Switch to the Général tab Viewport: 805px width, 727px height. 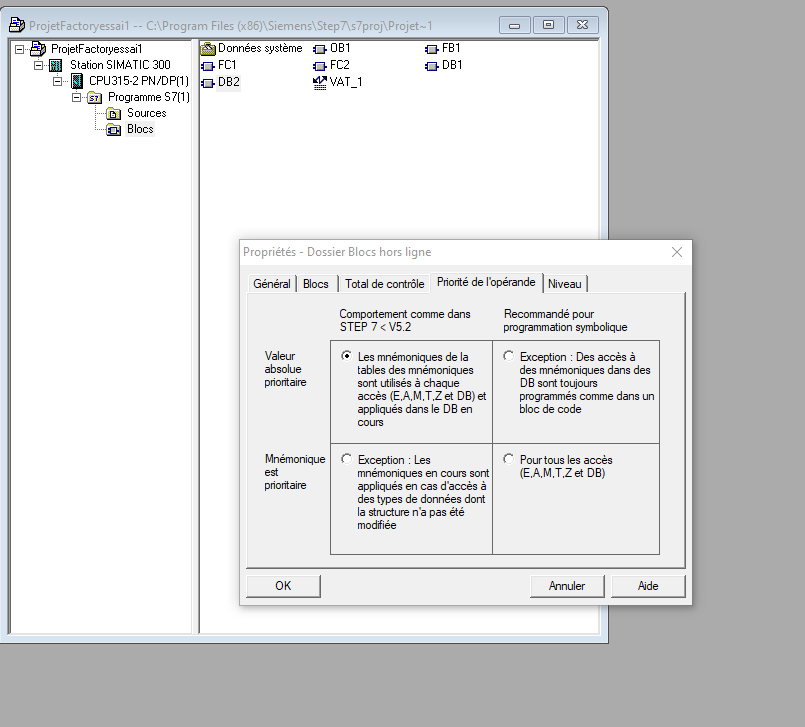coord(271,284)
